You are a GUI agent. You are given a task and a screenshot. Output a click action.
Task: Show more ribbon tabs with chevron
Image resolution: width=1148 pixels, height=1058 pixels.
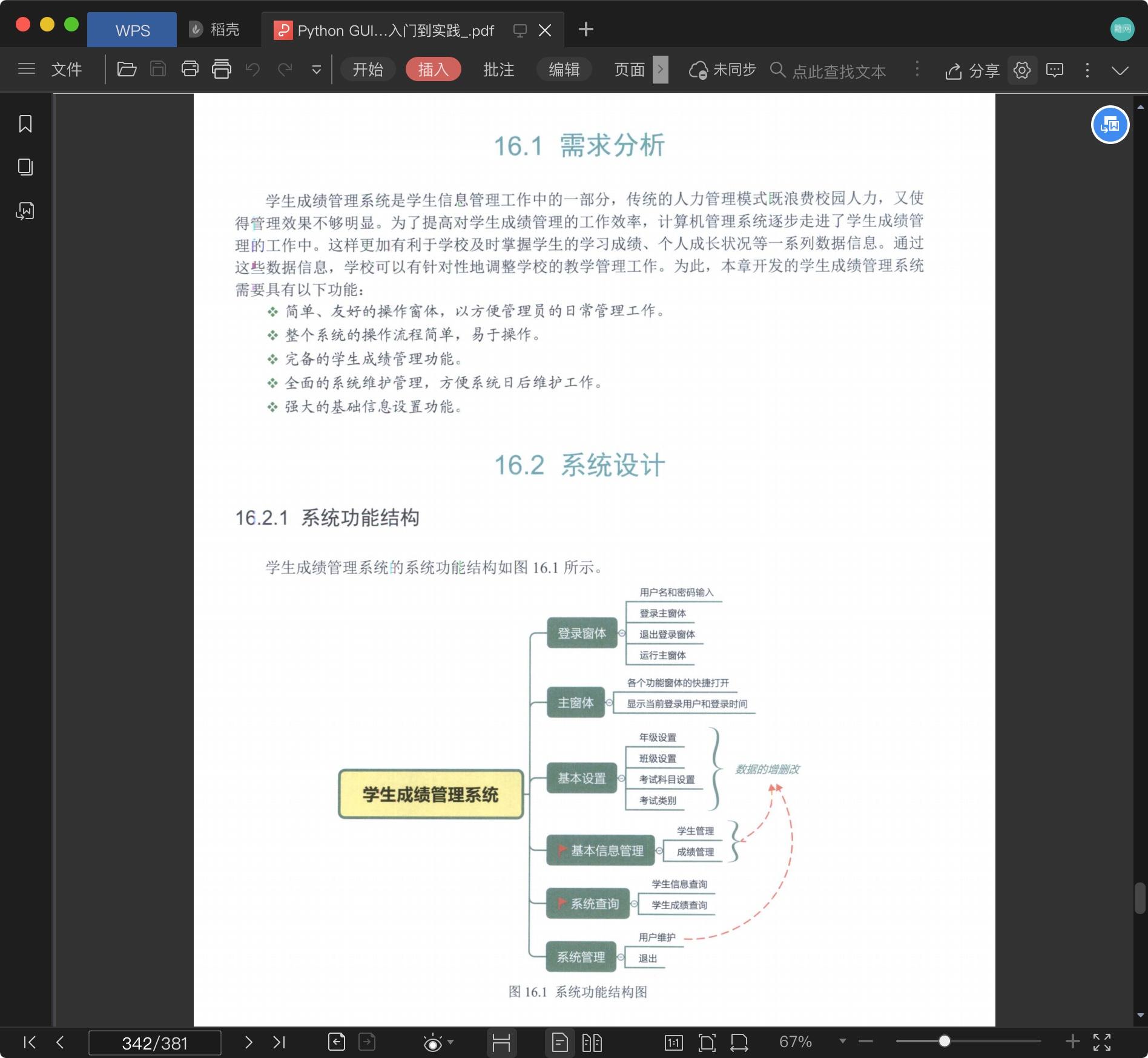pos(661,70)
